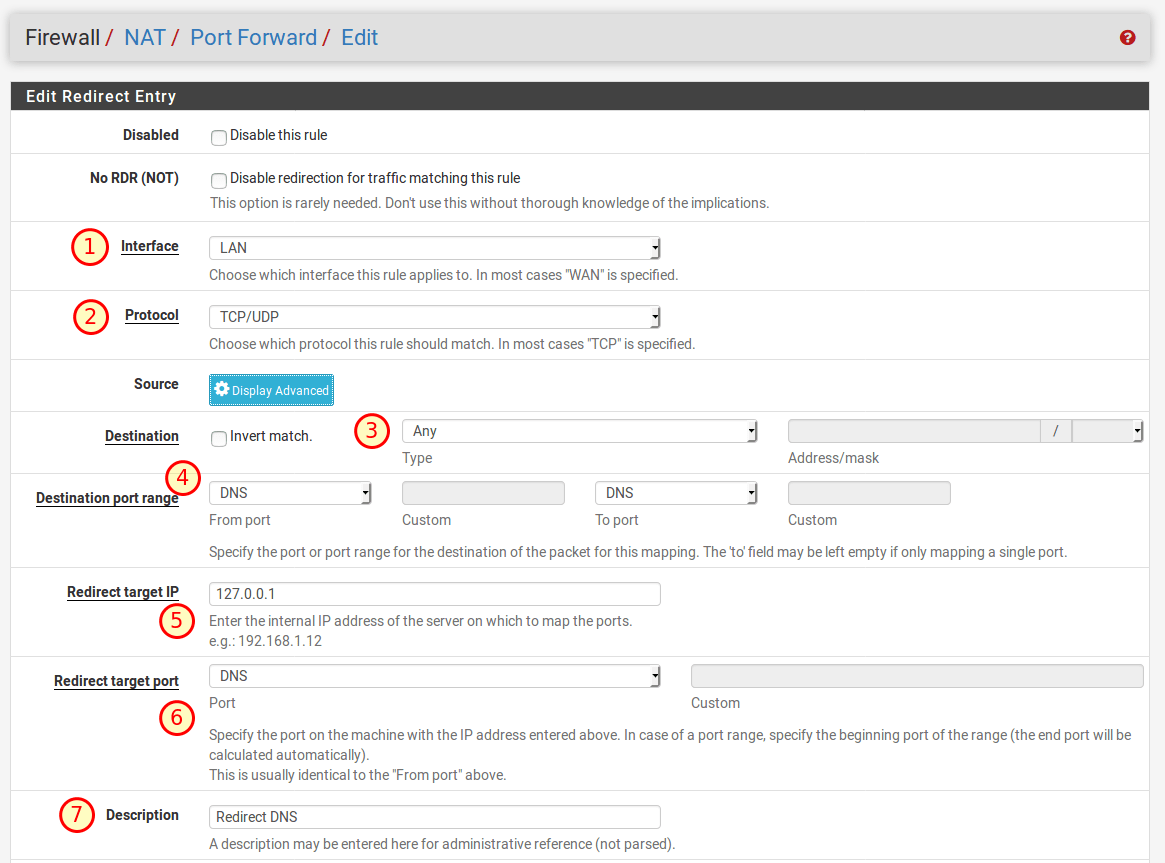Open the Protocol dropdown showing TCP/UDP
This screenshot has width=1165, height=863.
tap(434, 317)
